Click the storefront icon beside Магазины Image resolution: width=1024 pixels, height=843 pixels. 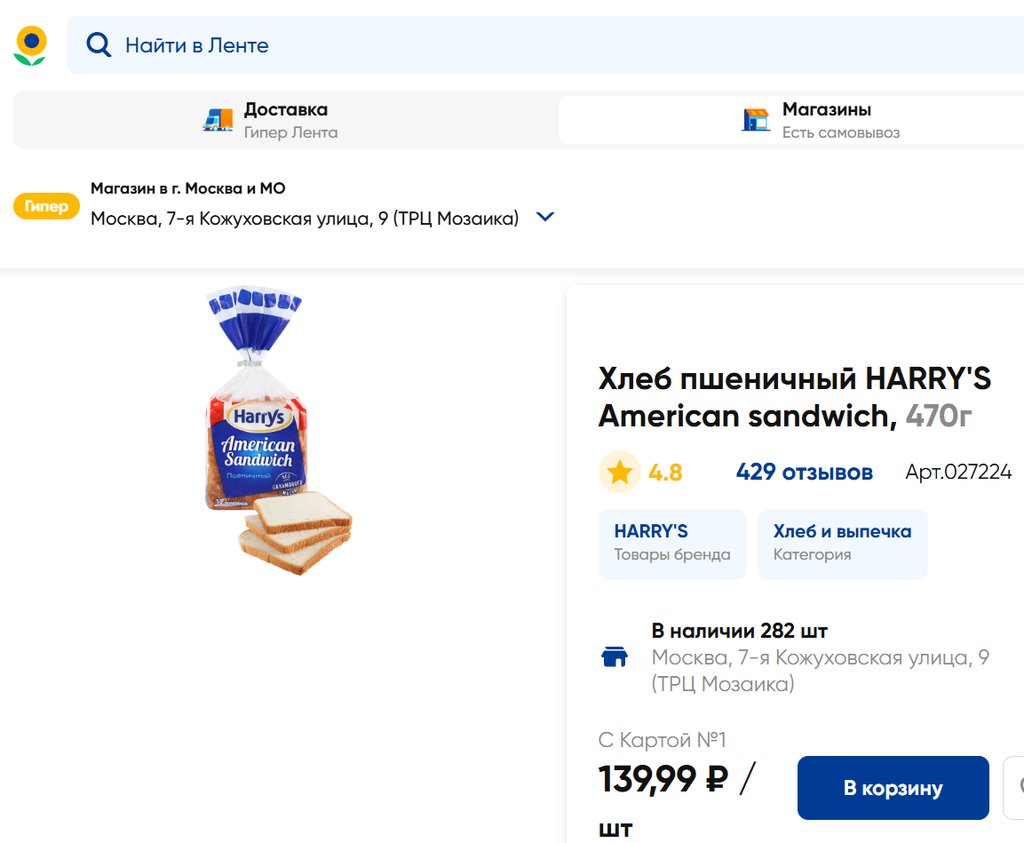(x=756, y=120)
